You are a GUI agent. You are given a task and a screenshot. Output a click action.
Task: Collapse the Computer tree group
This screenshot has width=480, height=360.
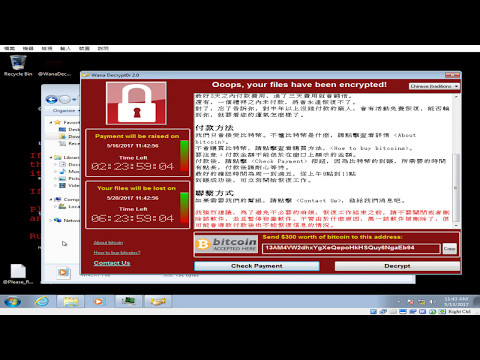coord(51,199)
